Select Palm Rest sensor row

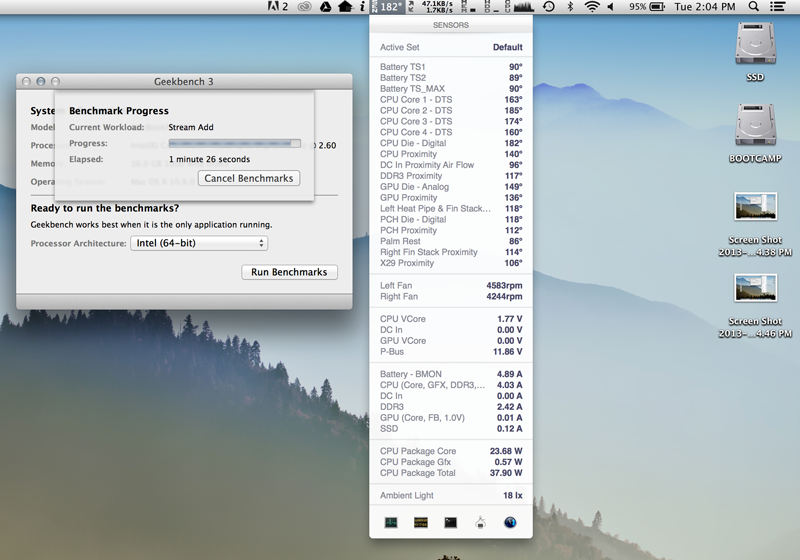point(451,241)
